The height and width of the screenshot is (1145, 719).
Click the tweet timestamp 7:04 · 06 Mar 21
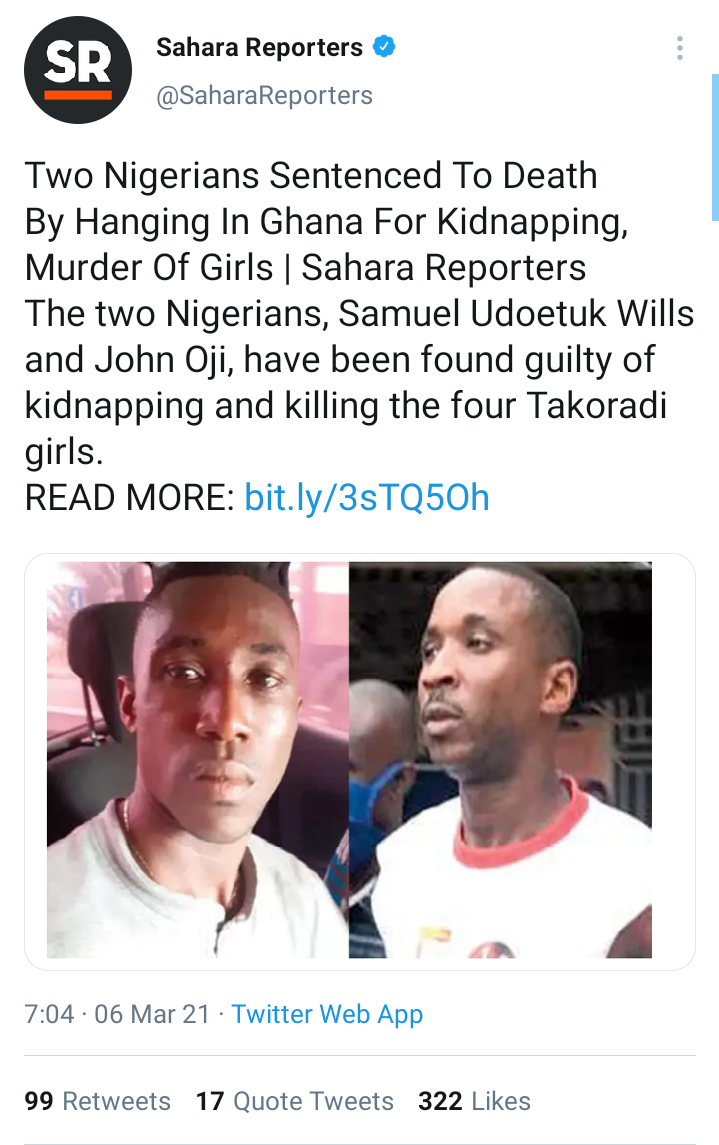[117, 1014]
